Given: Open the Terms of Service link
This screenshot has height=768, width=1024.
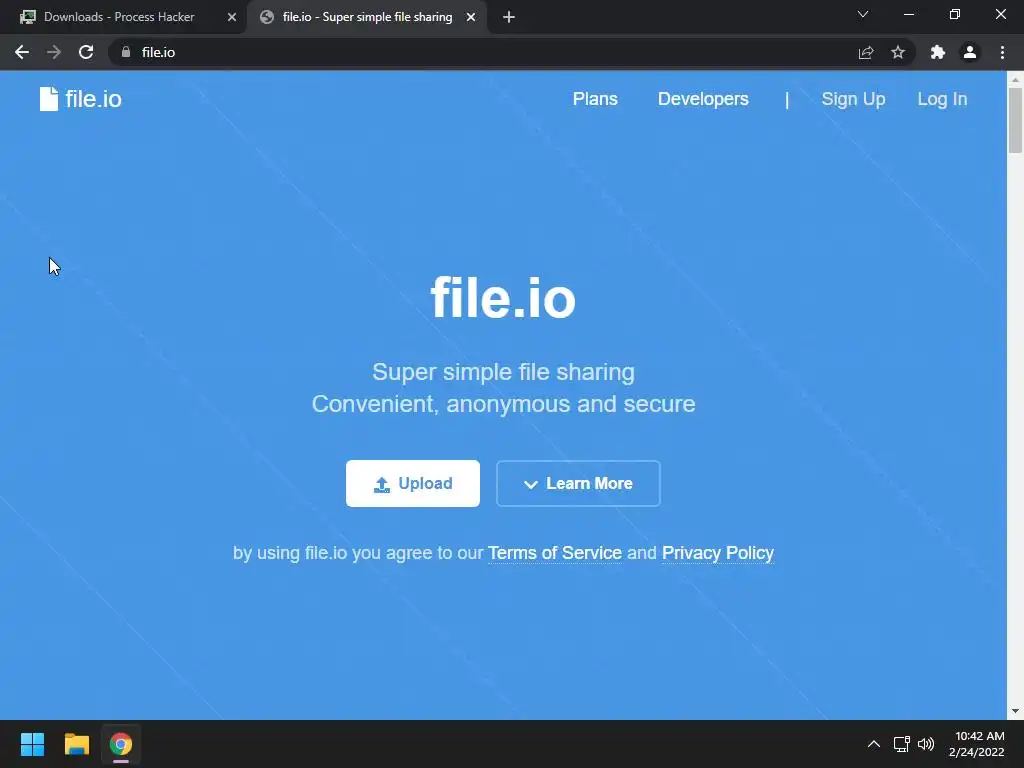Looking at the screenshot, I should (x=555, y=552).
